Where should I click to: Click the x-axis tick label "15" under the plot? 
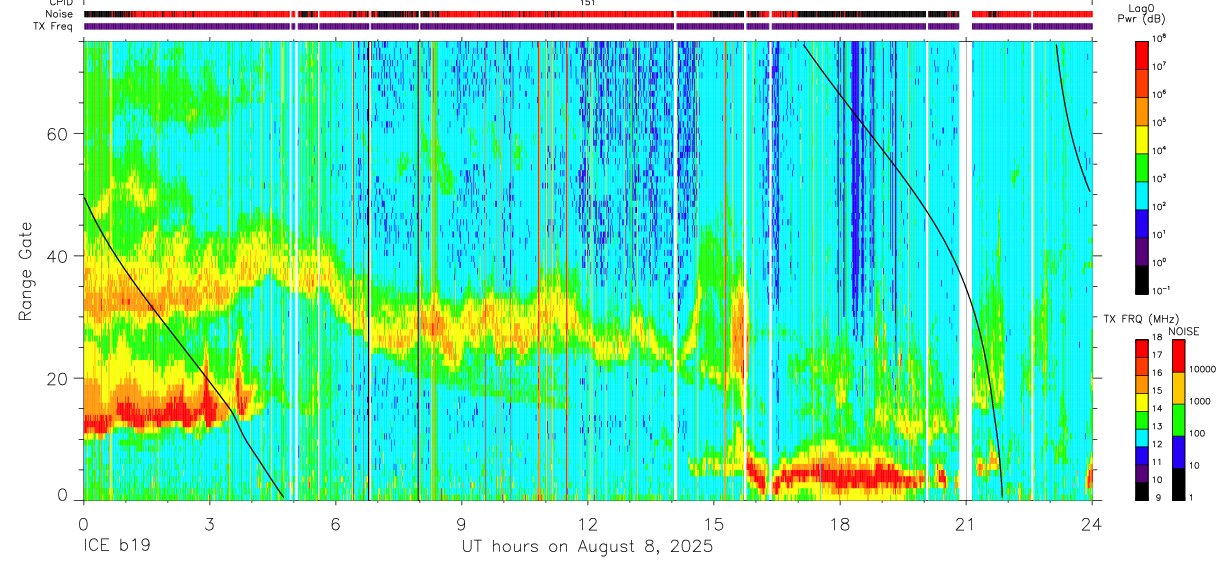coord(713,523)
